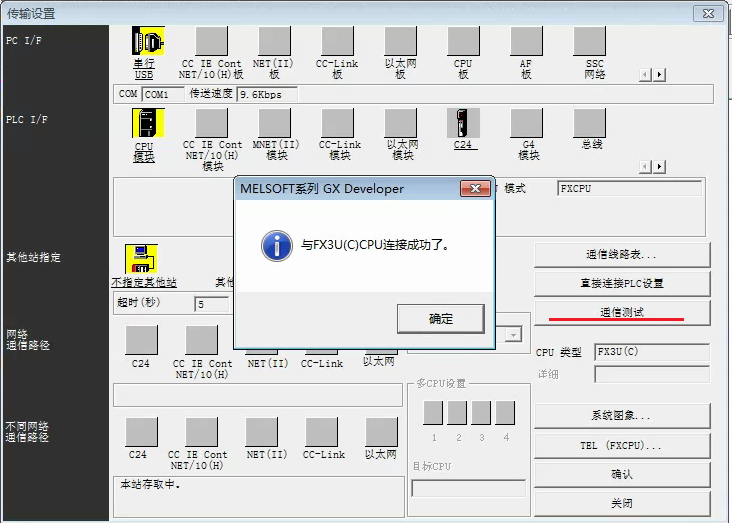Select multi-CPU slot 4
732x523 pixels.
[505, 413]
